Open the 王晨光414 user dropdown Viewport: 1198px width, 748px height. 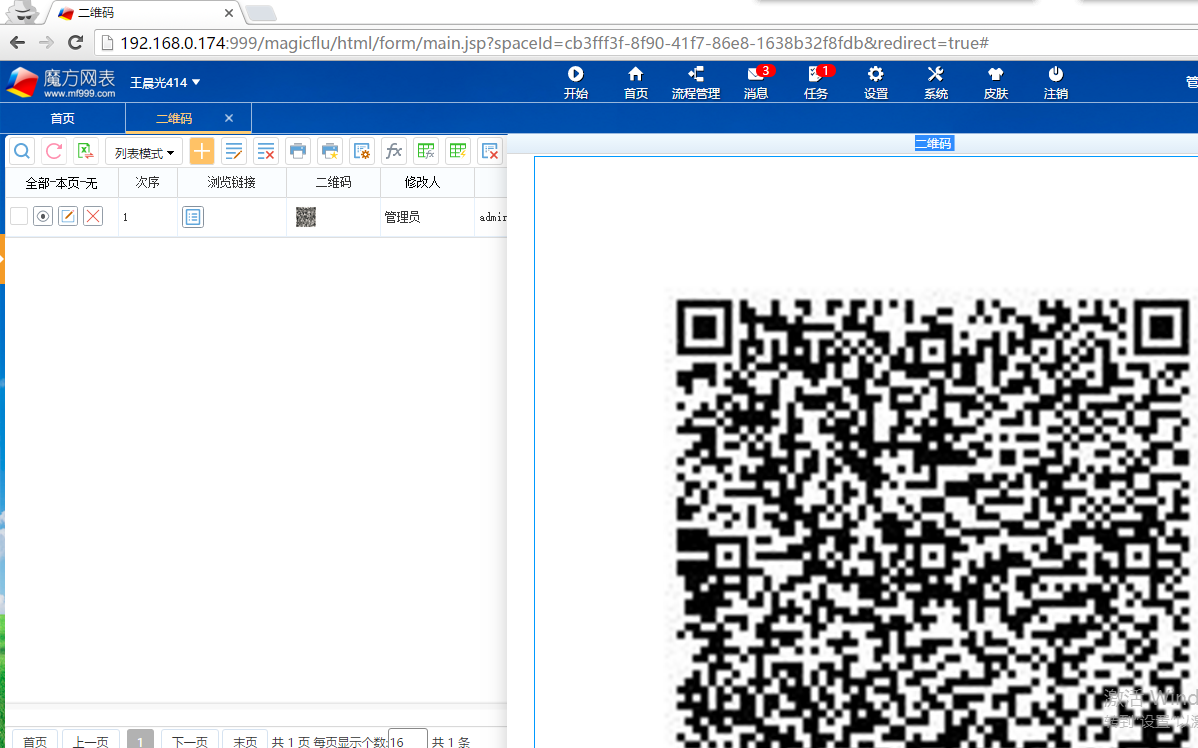click(165, 83)
